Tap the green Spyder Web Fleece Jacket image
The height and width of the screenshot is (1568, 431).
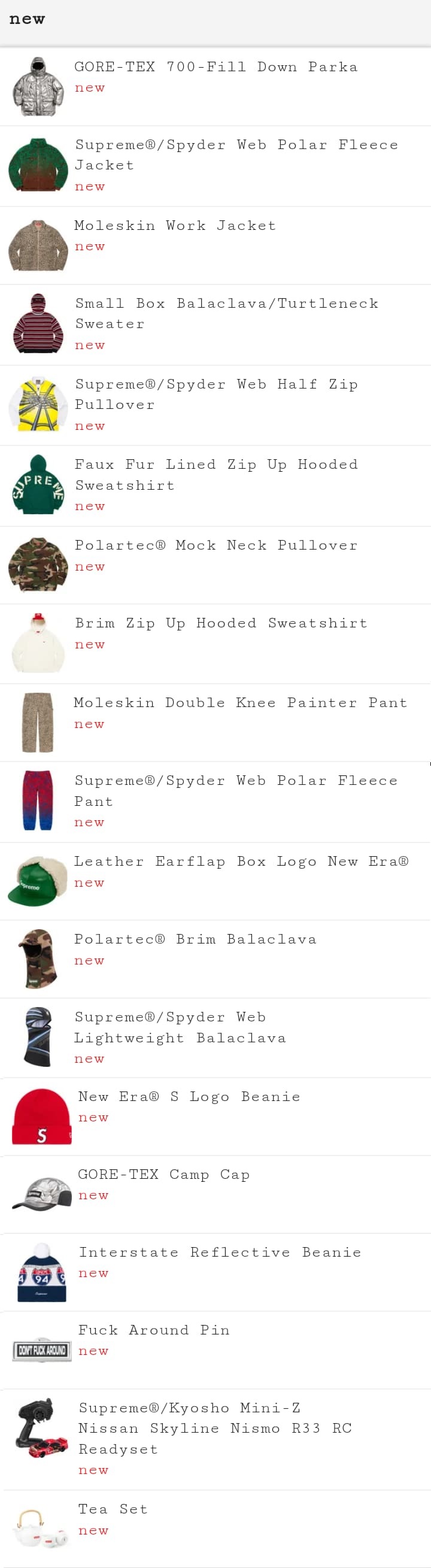pyautogui.click(x=38, y=165)
